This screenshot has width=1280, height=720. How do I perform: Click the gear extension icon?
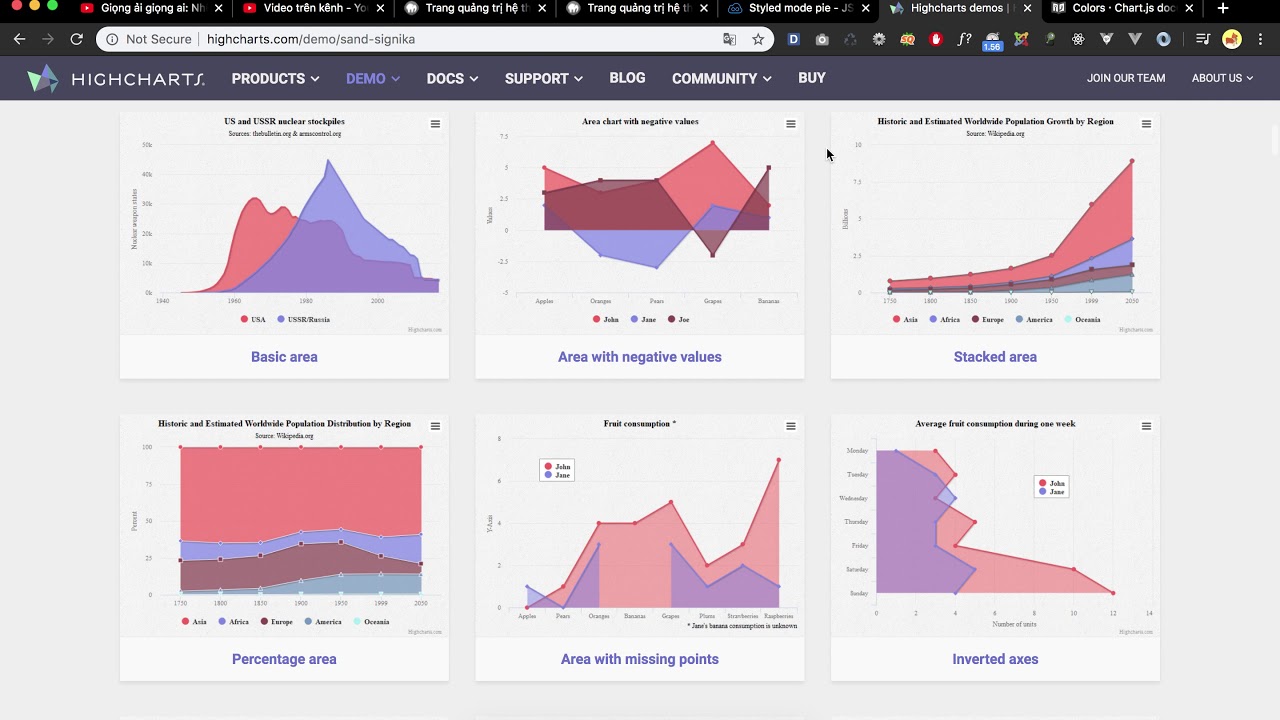pyautogui.click(x=879, y=39)
